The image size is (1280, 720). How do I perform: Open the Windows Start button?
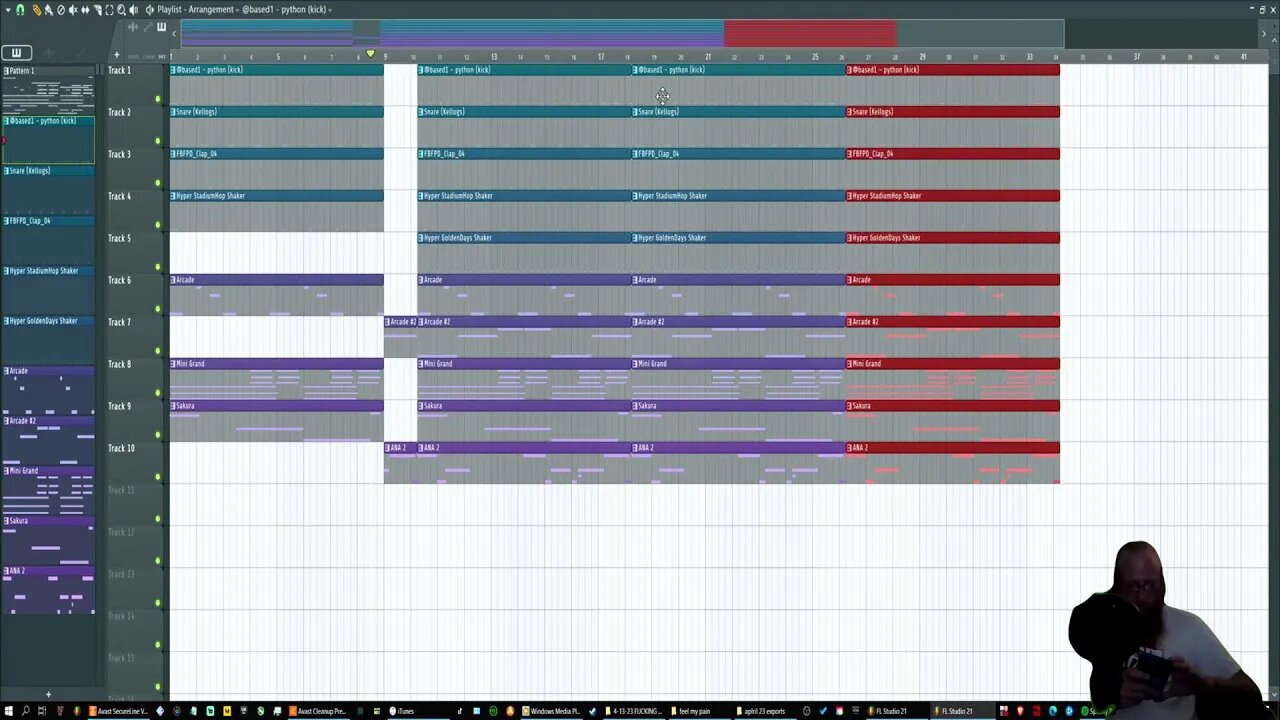[9, 711]
